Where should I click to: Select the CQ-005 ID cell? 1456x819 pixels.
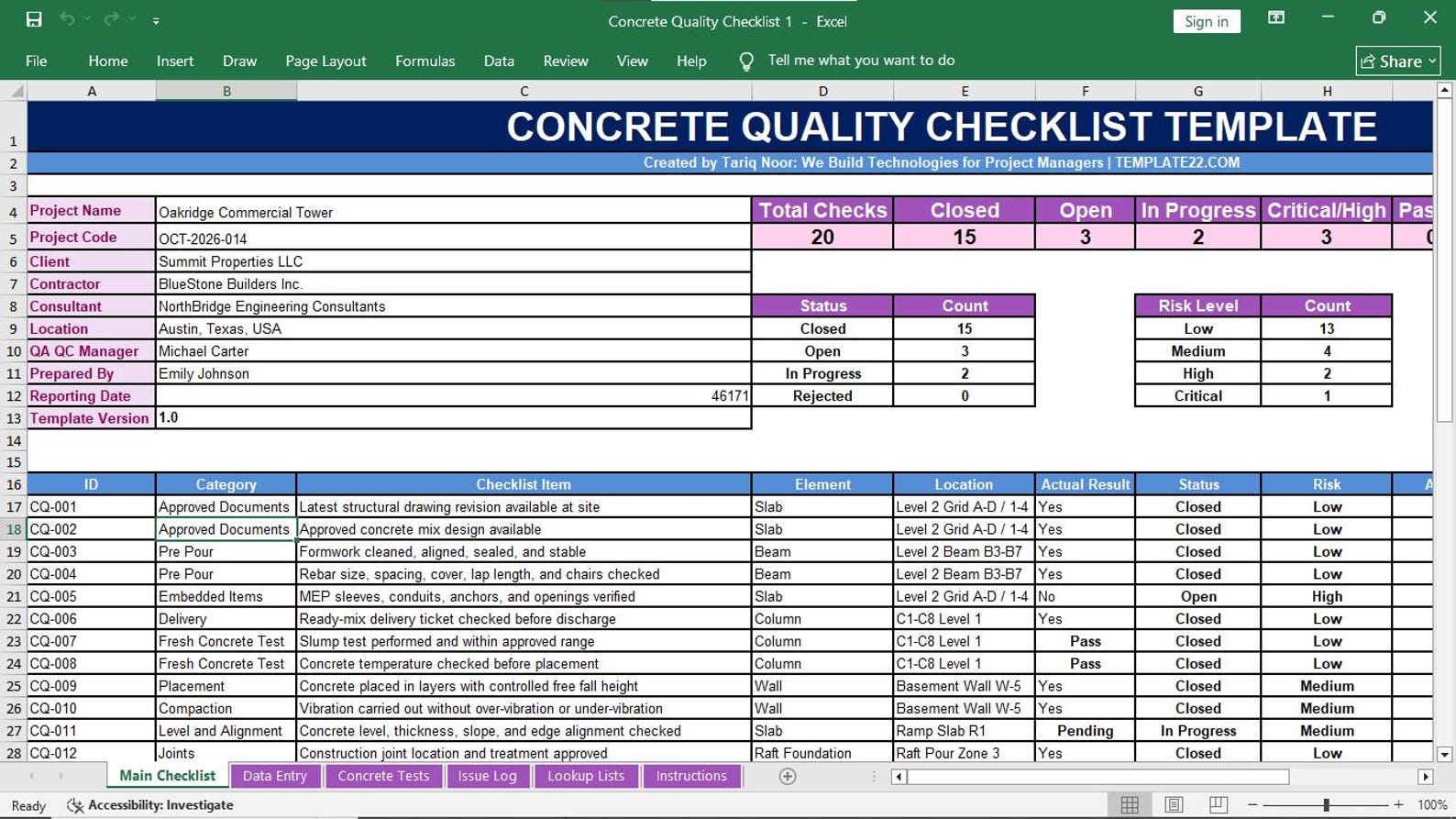pos(91,596)
